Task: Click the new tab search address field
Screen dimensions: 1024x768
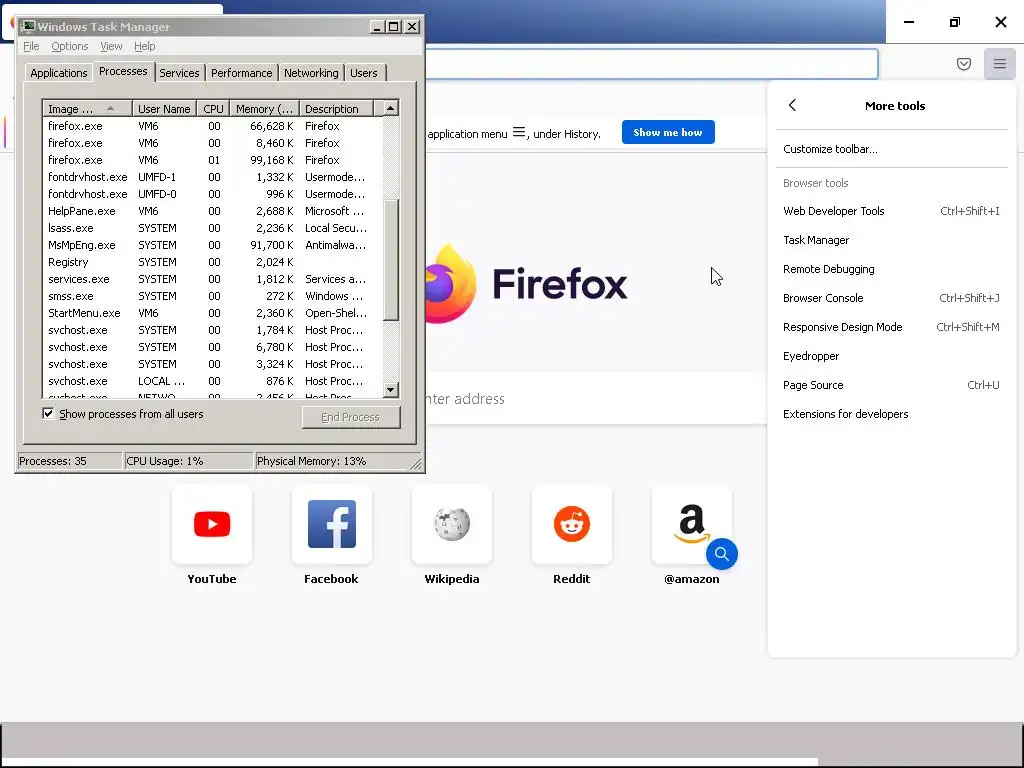Action: click(596, 398)
